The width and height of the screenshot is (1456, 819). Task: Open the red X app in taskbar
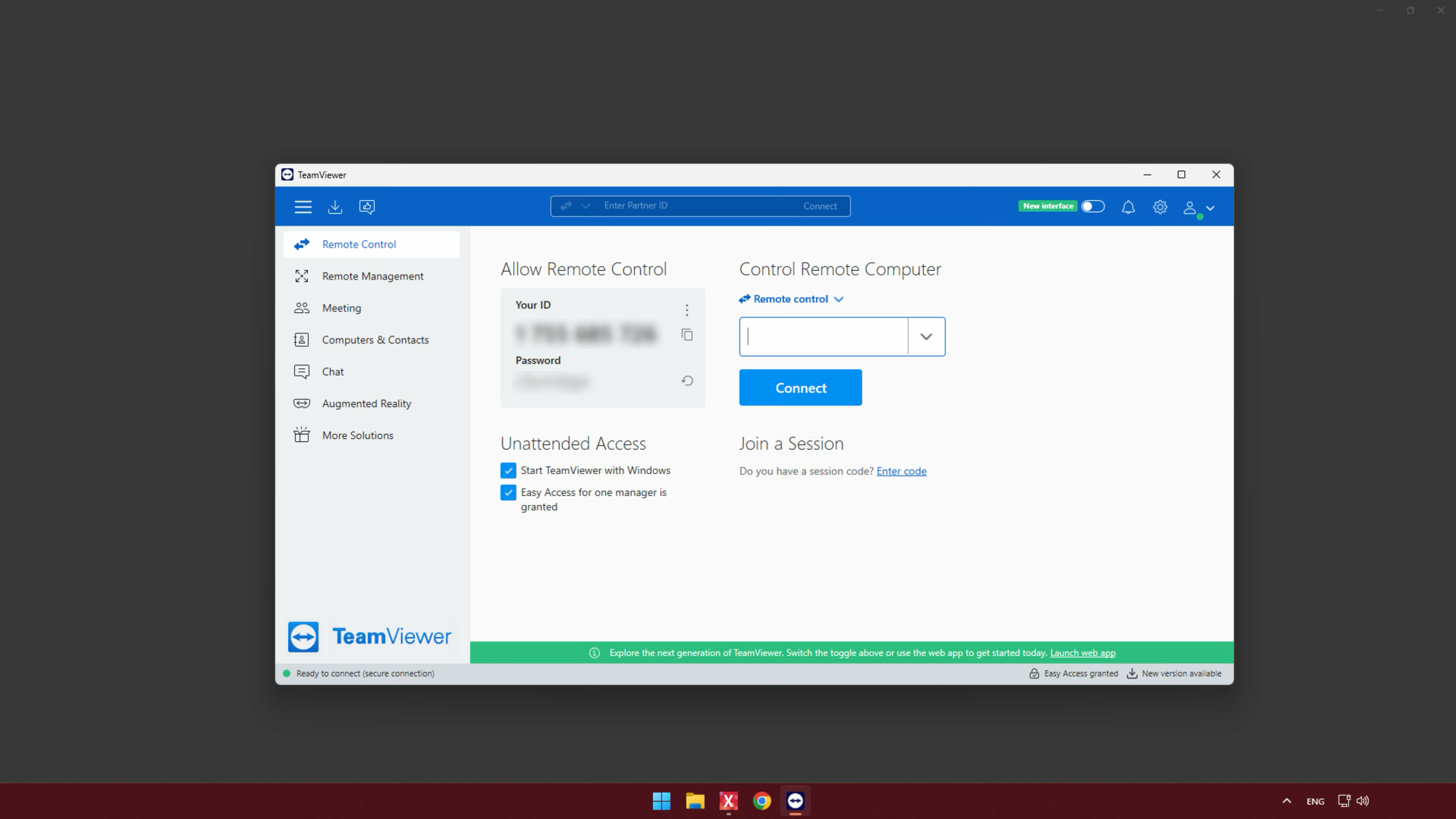[729, 802]
